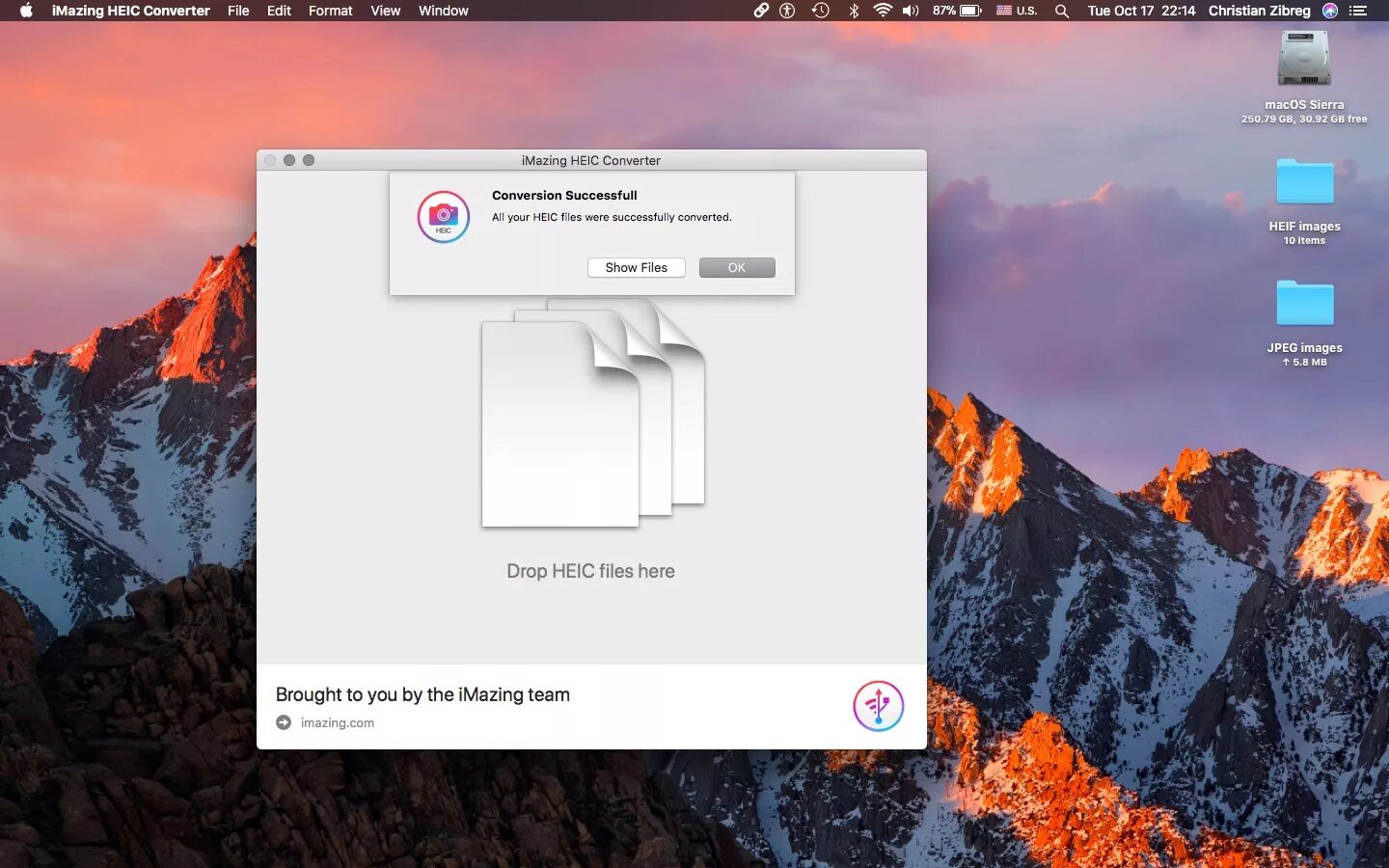This screenshot has width=1389, height=868.
Task: Select the JPEG images folder
Action: (x=1304, y=303)
